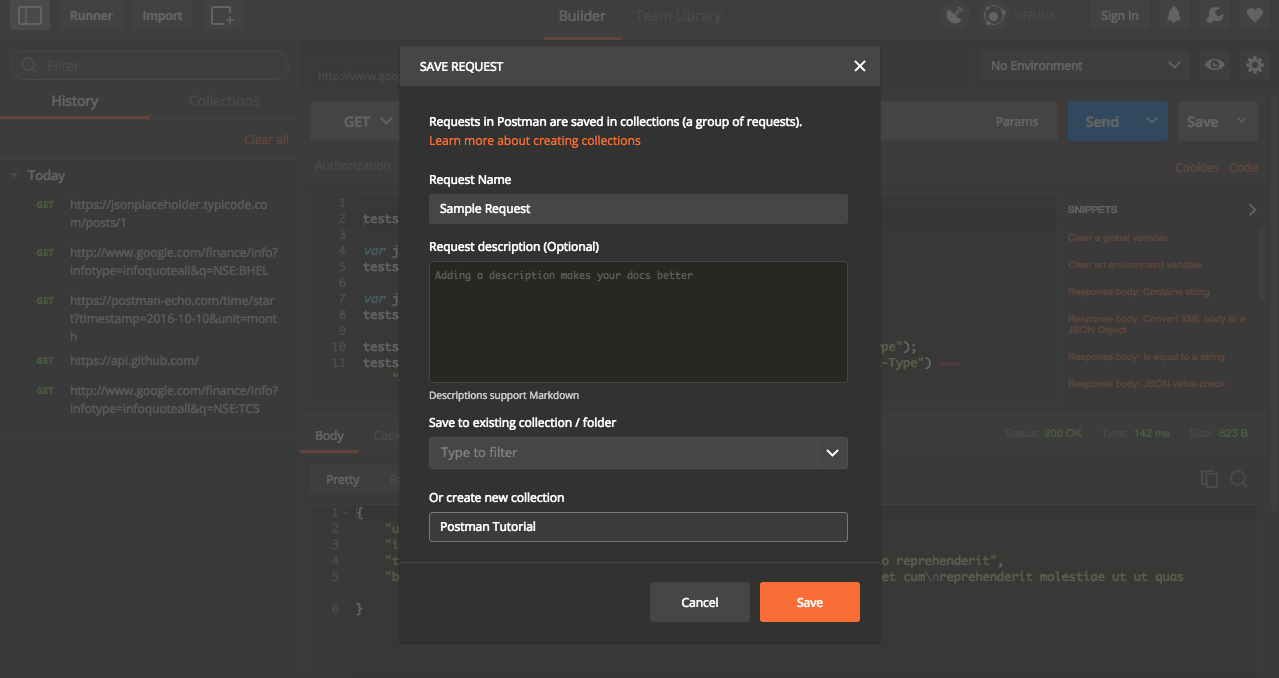Click the Runner button
Image resolution: width=1279 pixels, height=678 pixels.
click(x=91, y=15)
